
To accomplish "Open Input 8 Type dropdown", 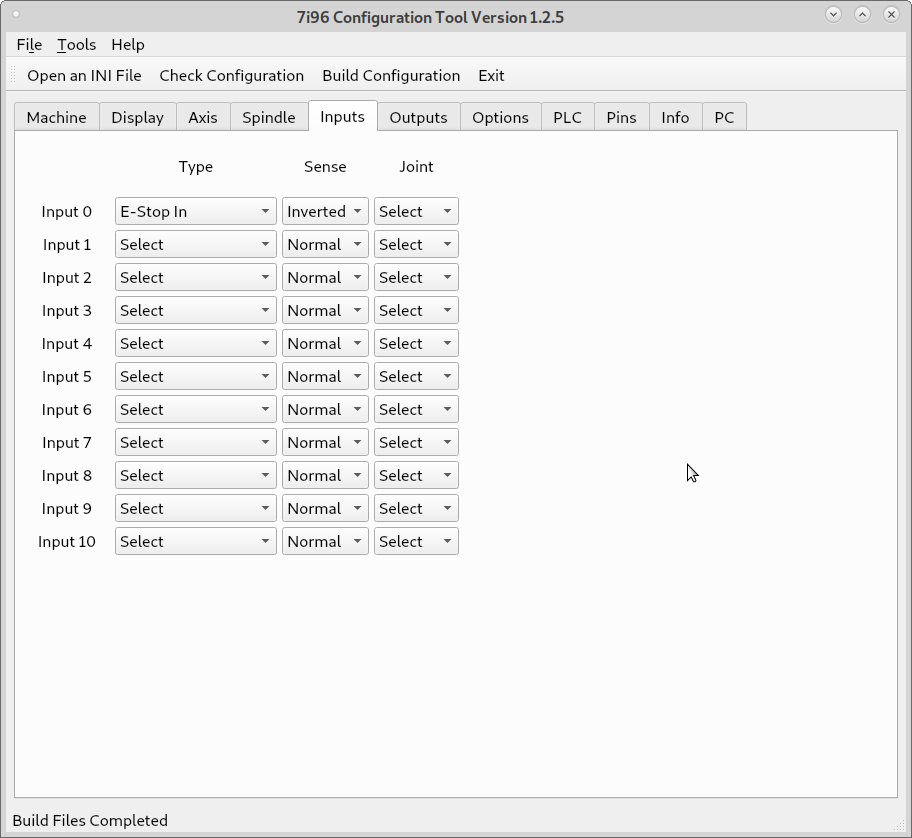I will click(195, 475).
